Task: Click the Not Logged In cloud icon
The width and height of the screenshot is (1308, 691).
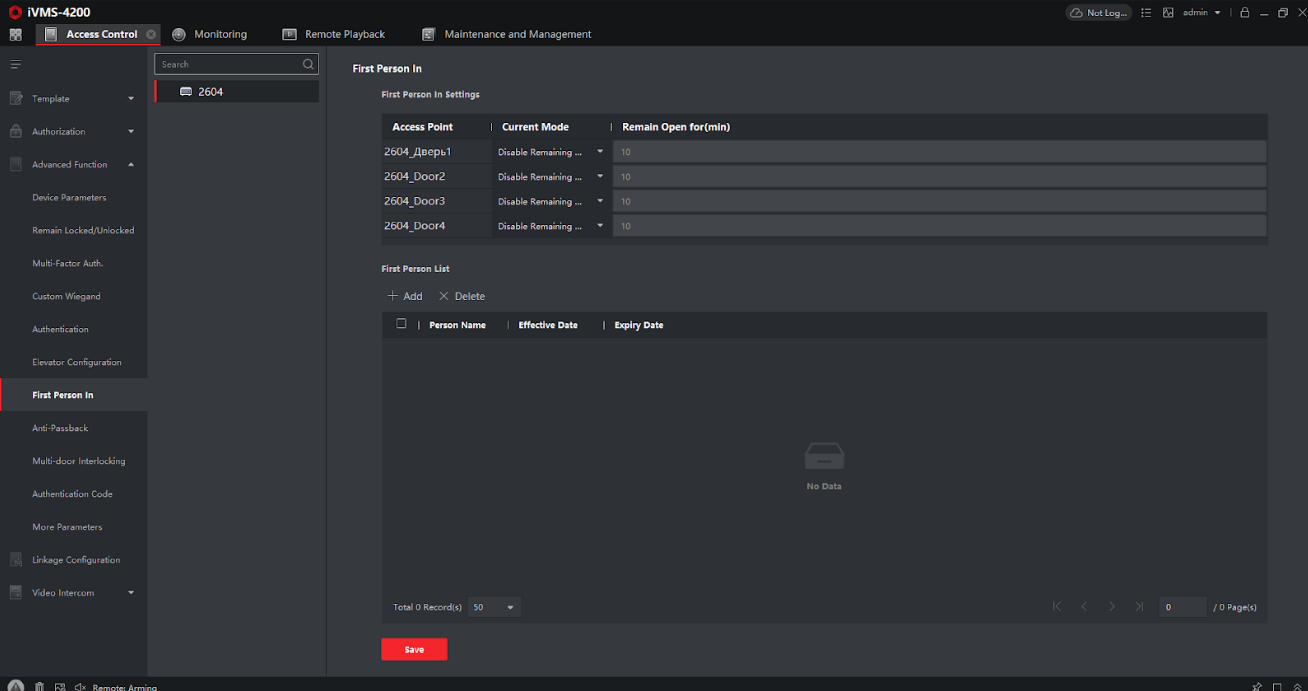Action: point(1098,13)
